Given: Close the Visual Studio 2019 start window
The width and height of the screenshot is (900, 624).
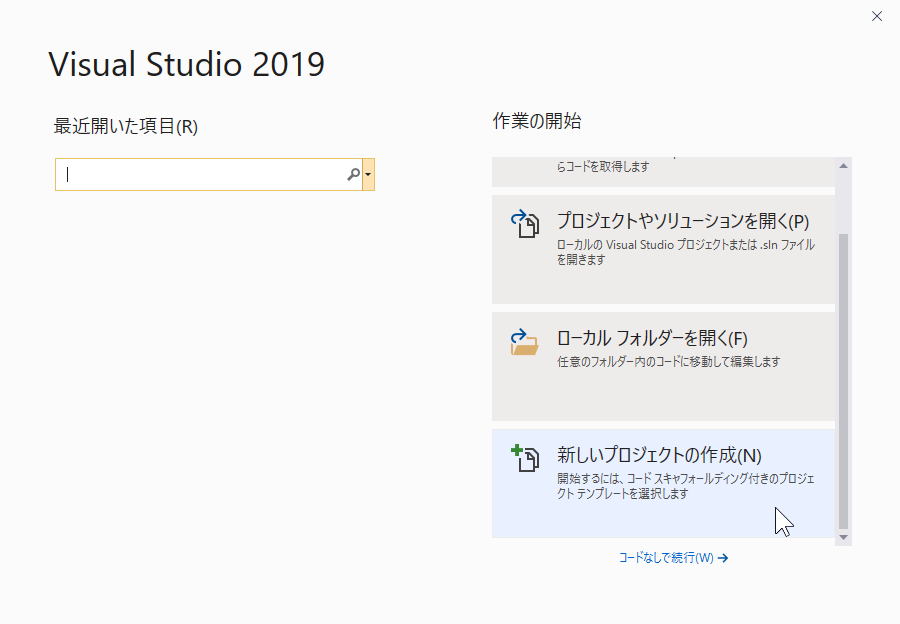Looking at the screenshot, I should [x=876, y=16].
